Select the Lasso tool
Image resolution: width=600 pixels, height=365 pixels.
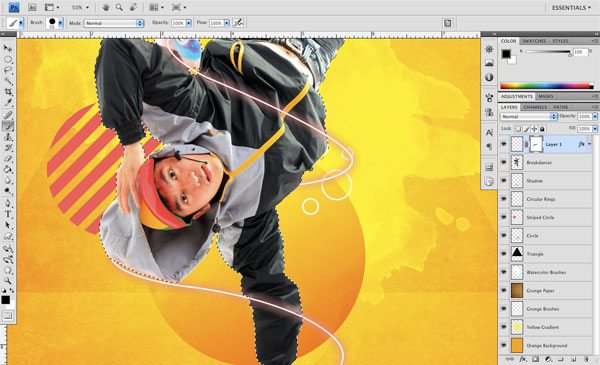8,70
